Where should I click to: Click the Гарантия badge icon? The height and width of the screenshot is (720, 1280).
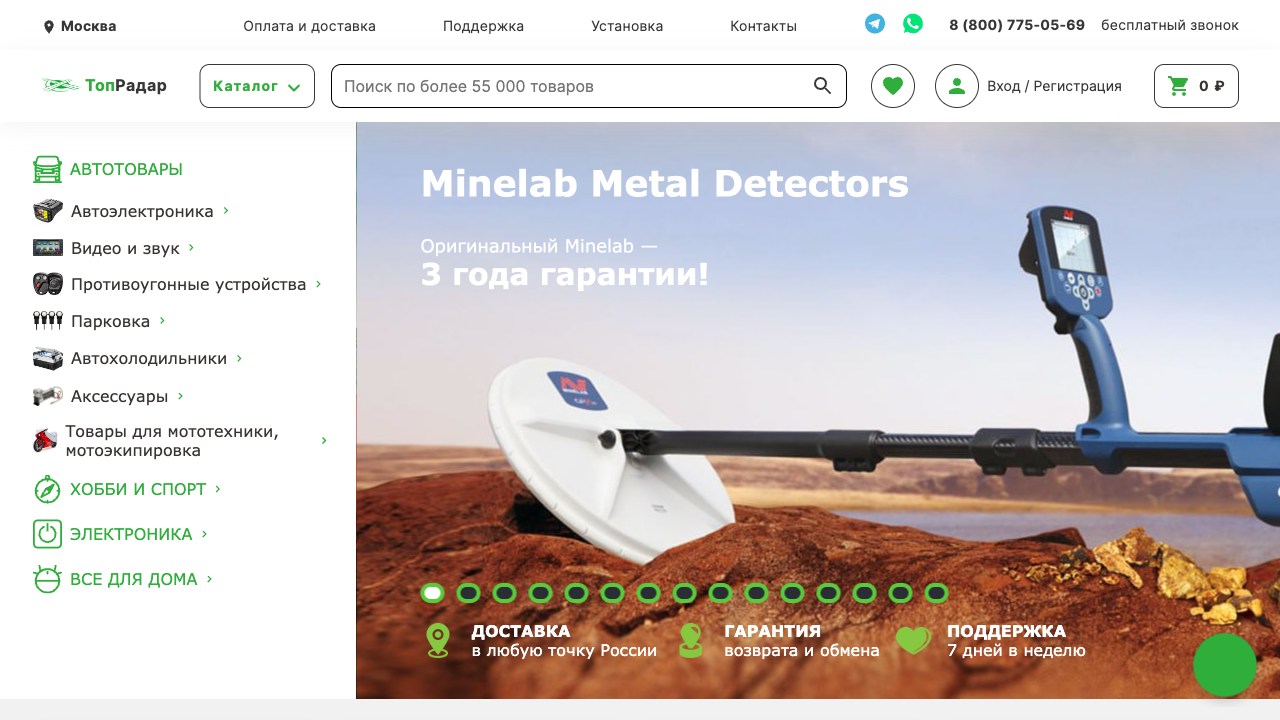tap(690, 640)
